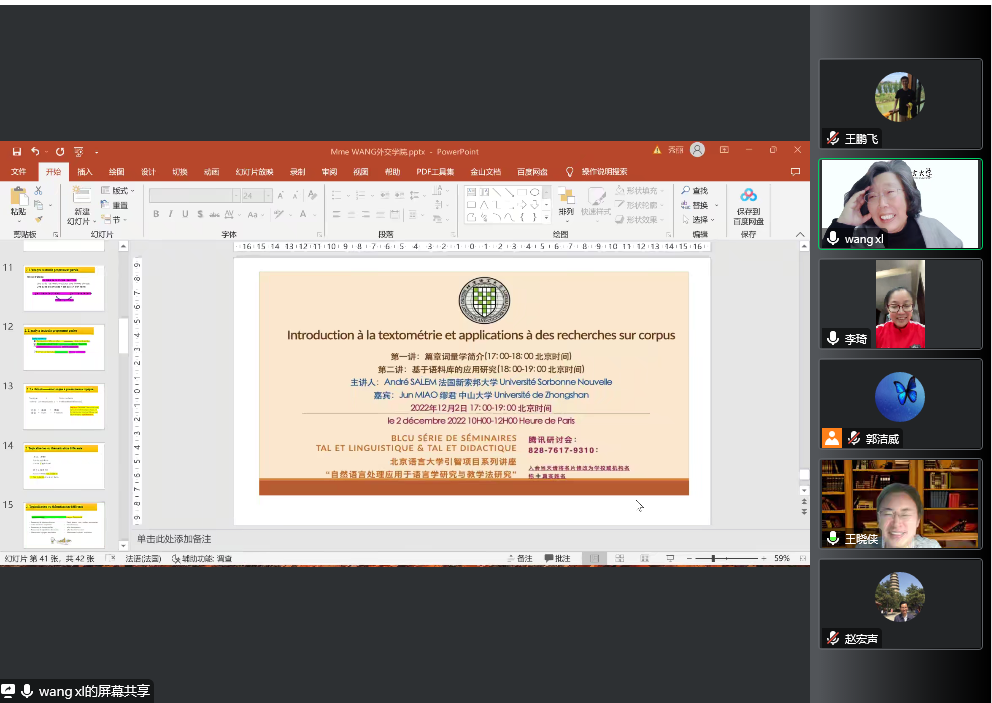
Task: Toggle Bold text formatting
Action: [x=156, y=214]
